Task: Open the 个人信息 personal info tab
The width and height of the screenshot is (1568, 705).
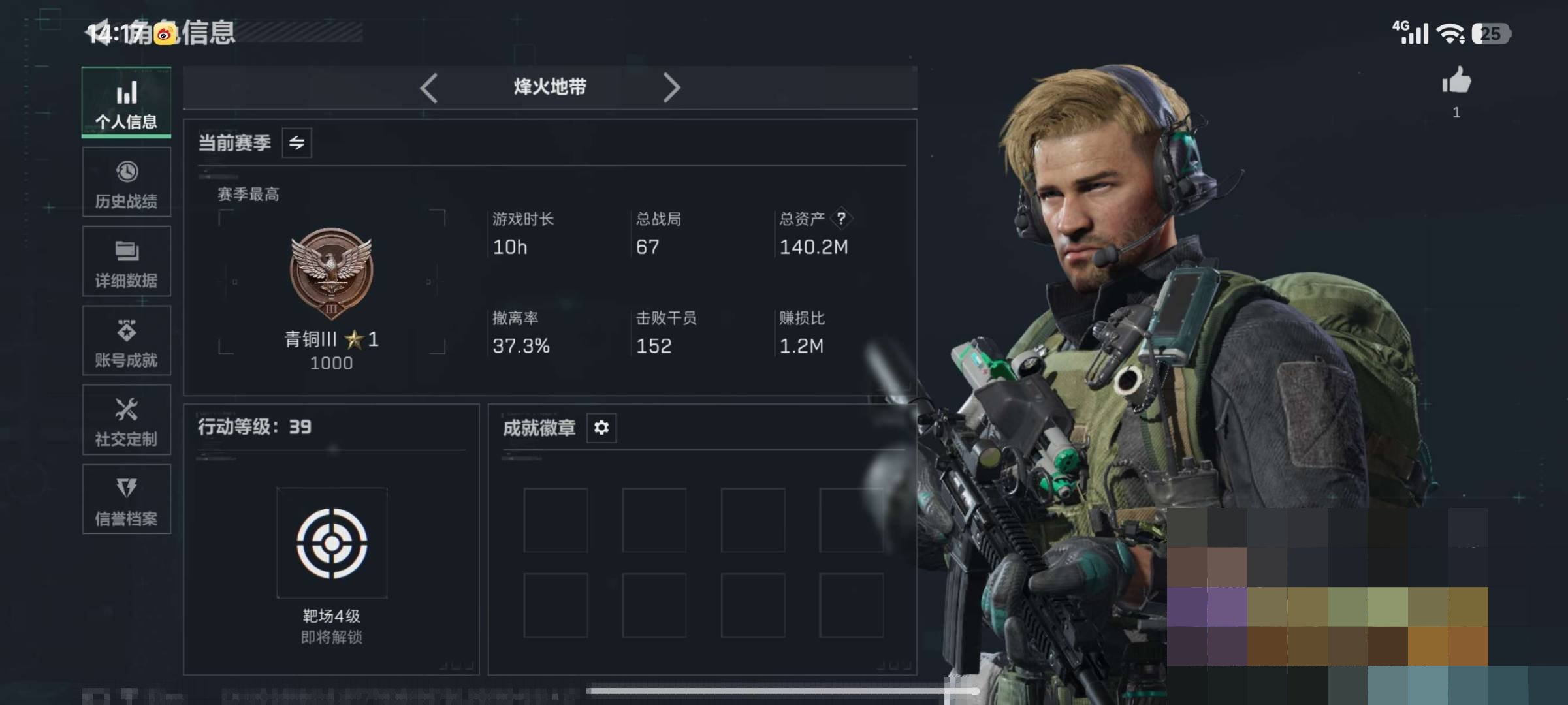Action: point(127,102)
